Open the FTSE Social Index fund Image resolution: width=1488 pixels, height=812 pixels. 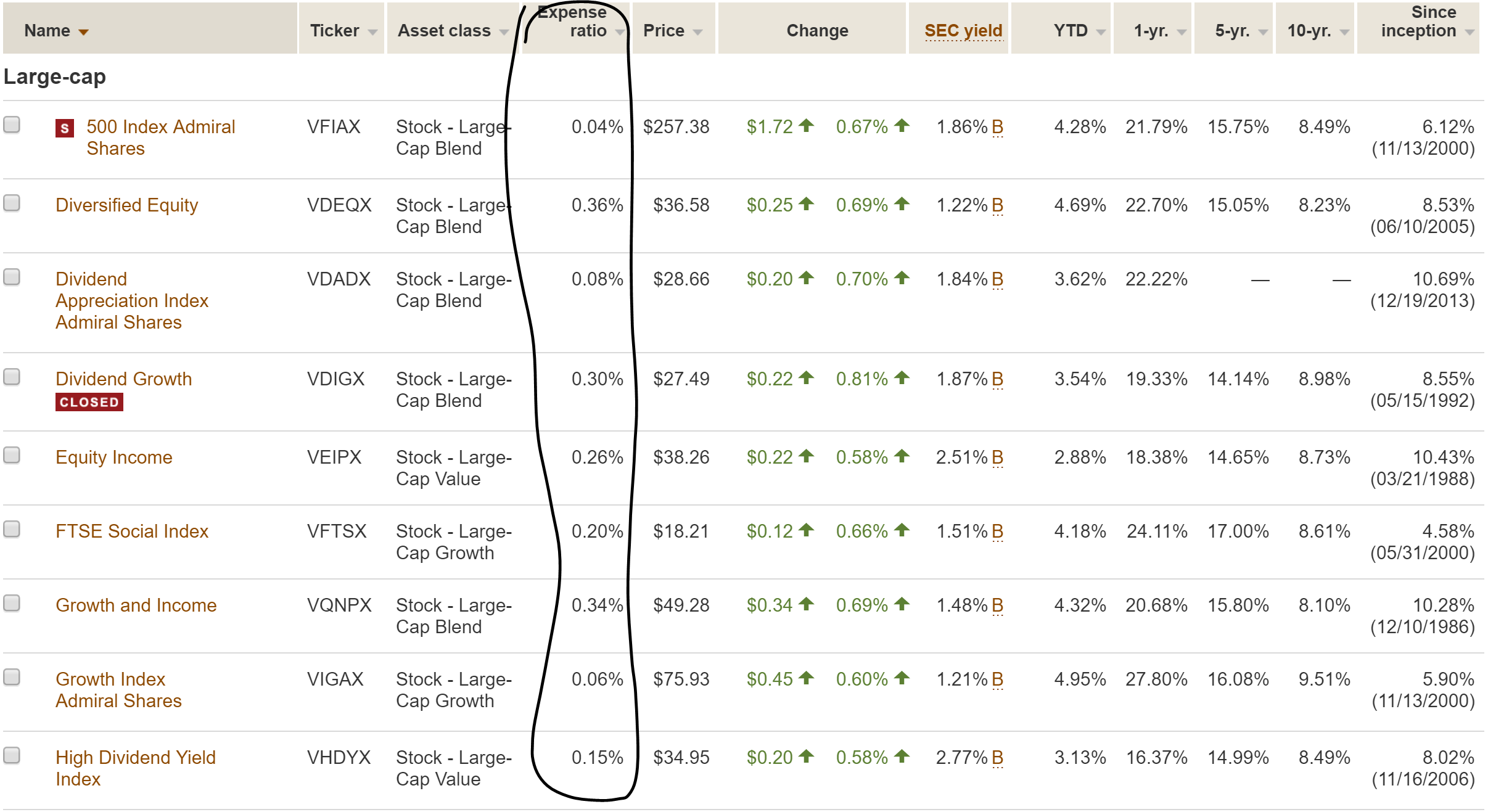(131, 531)
